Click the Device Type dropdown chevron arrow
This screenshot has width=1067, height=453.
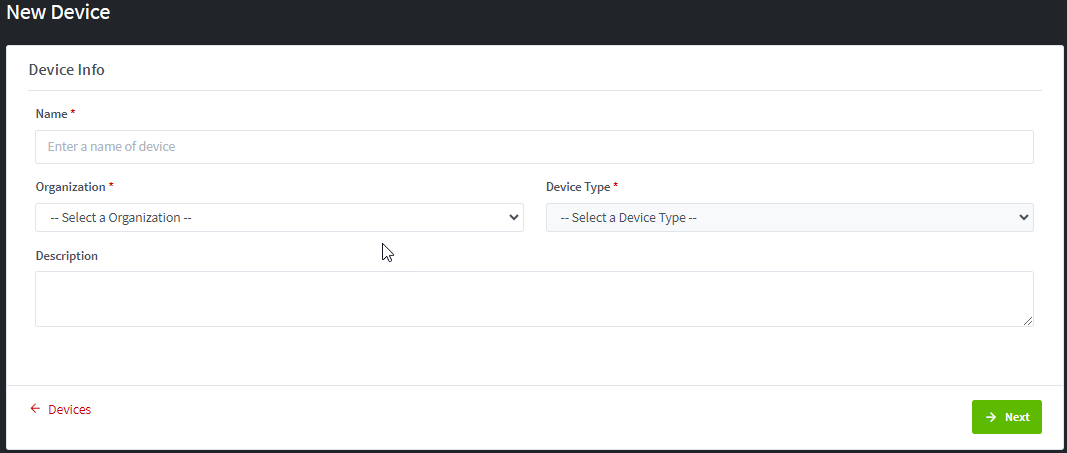(x=1023, y=217)
